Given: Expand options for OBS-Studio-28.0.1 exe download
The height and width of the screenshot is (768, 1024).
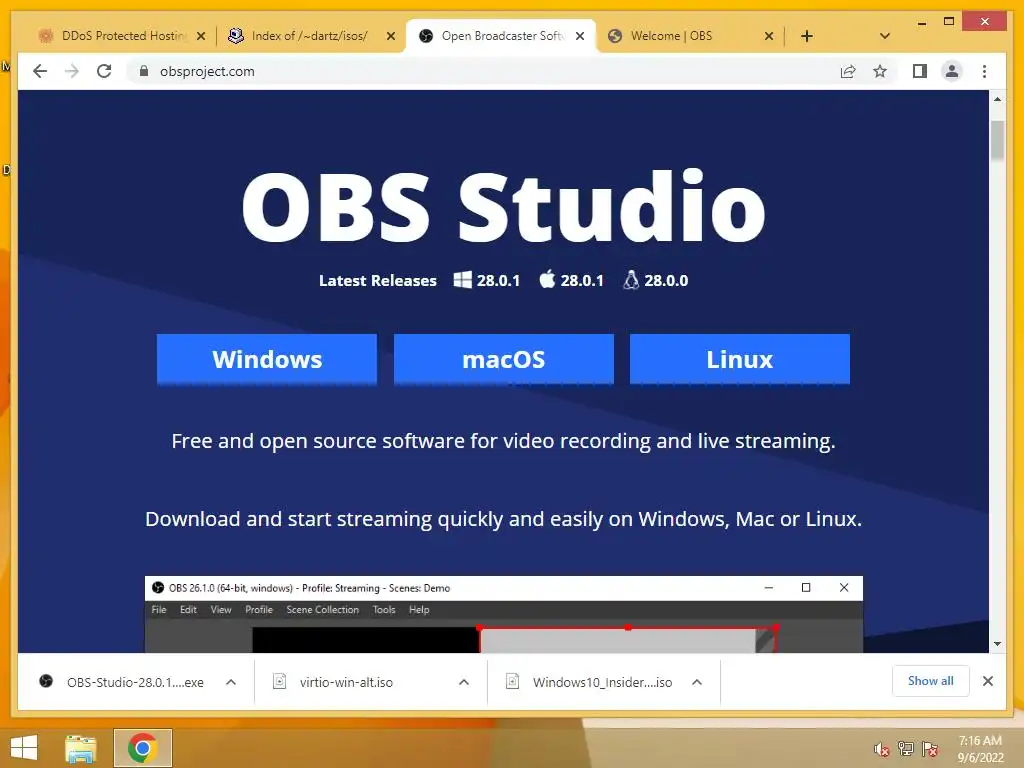Looking at the screenshot, I should pos(231,682).
